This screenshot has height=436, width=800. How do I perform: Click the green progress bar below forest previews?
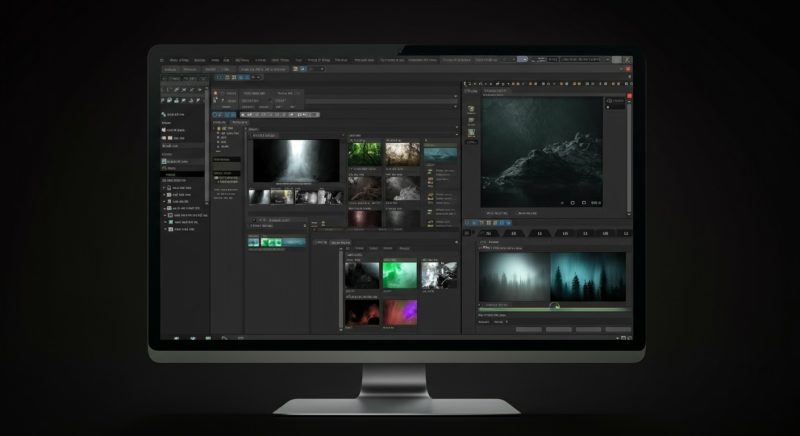click(554, 310)
